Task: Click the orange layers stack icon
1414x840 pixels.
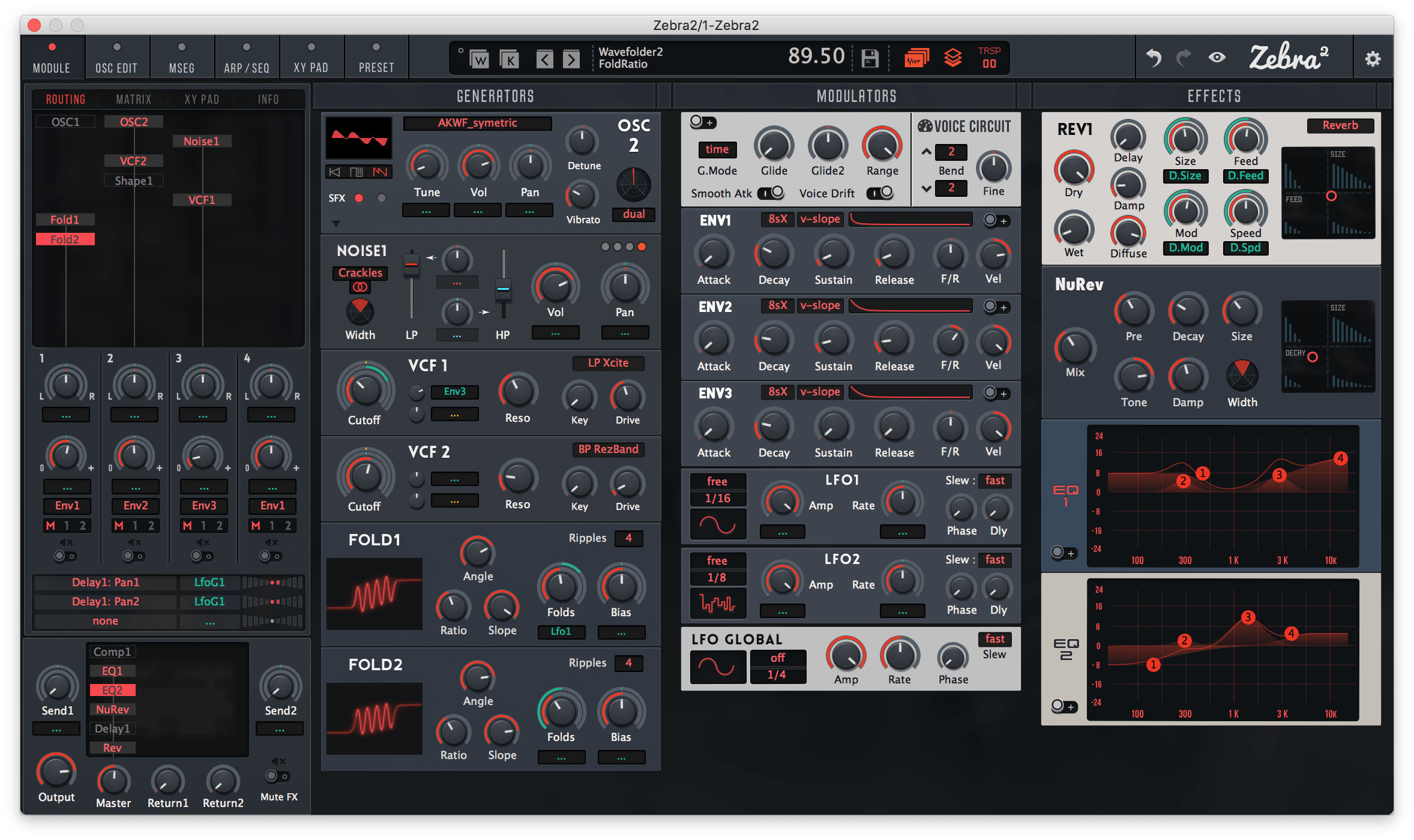Action: [x=953, y=58]
